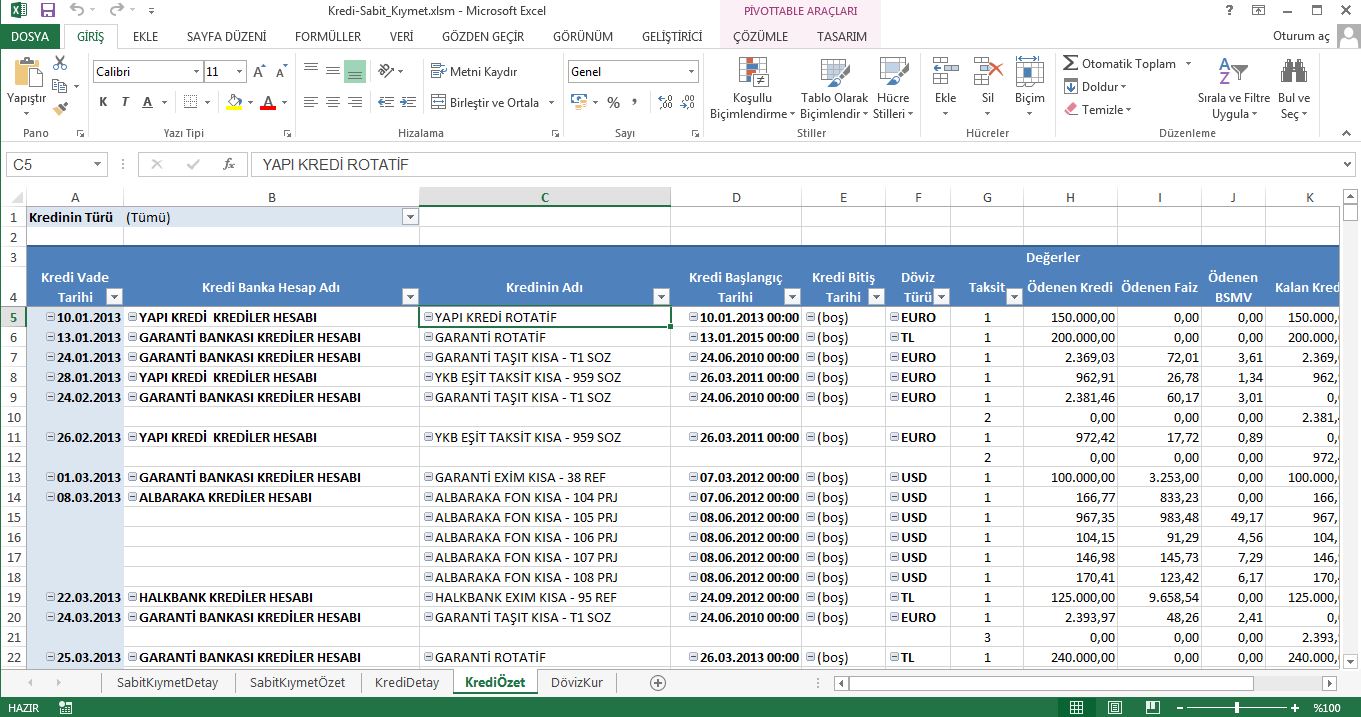Undo the last action
The width and height of the screenshot is (1361, 717).
pos(78,11)
